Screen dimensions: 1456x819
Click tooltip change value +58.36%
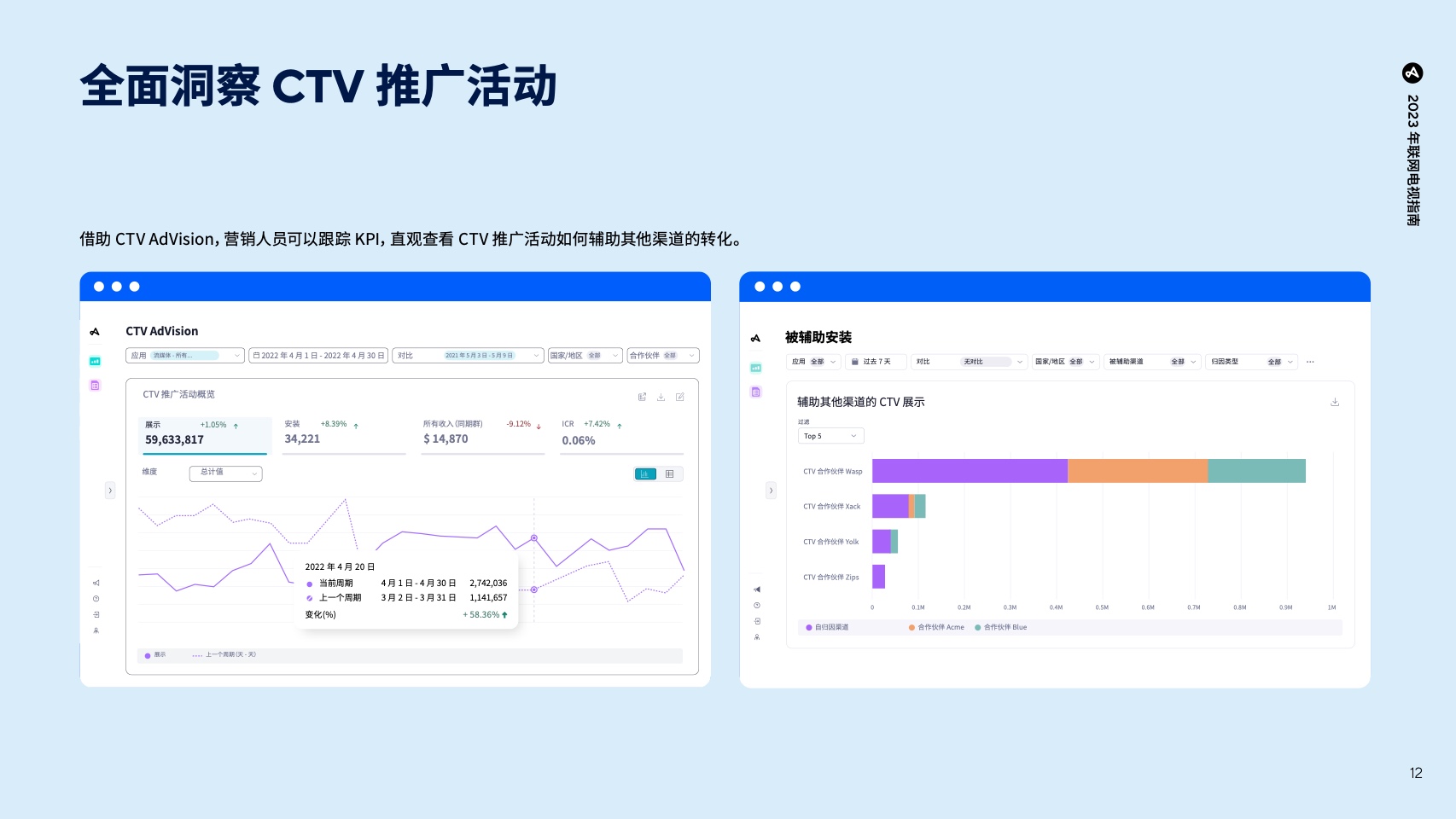pos(485,615)
